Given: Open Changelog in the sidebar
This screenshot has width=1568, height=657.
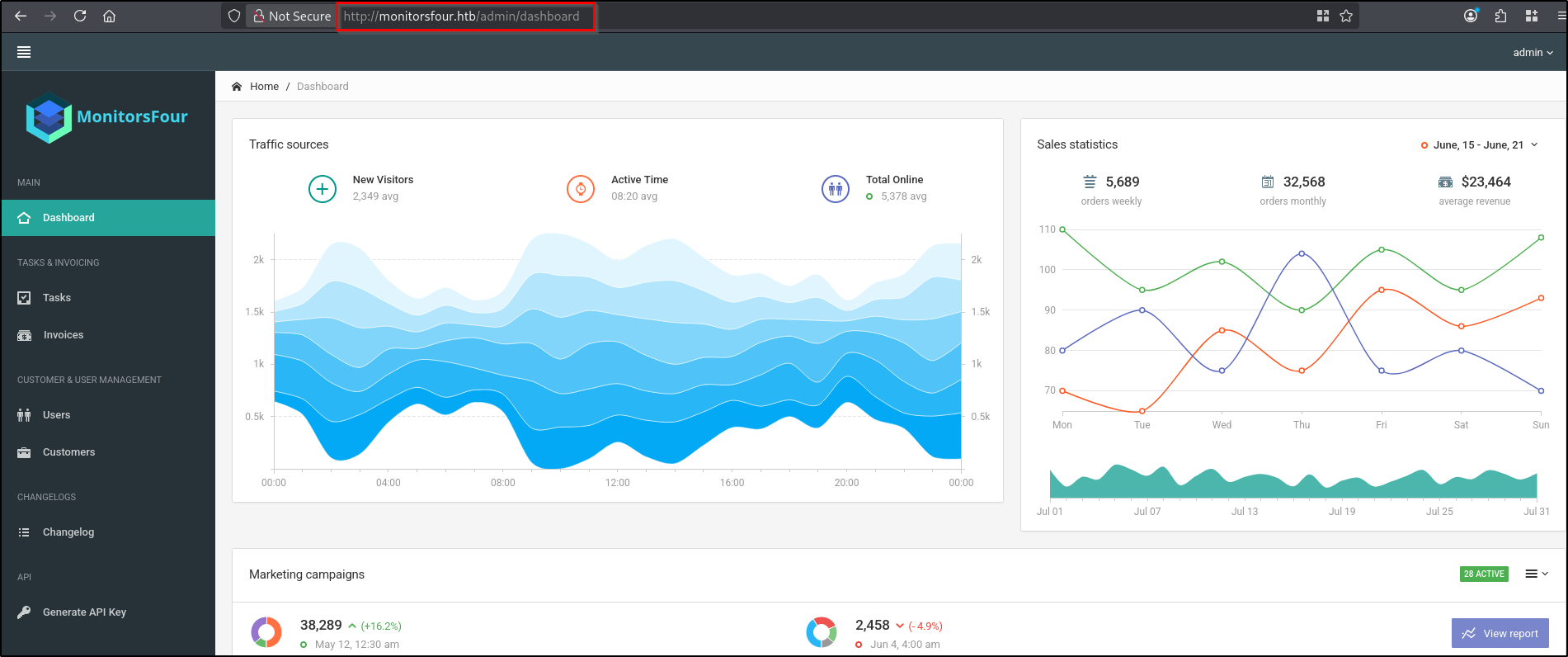Looking at the screenshot, I should click(108, 532).
